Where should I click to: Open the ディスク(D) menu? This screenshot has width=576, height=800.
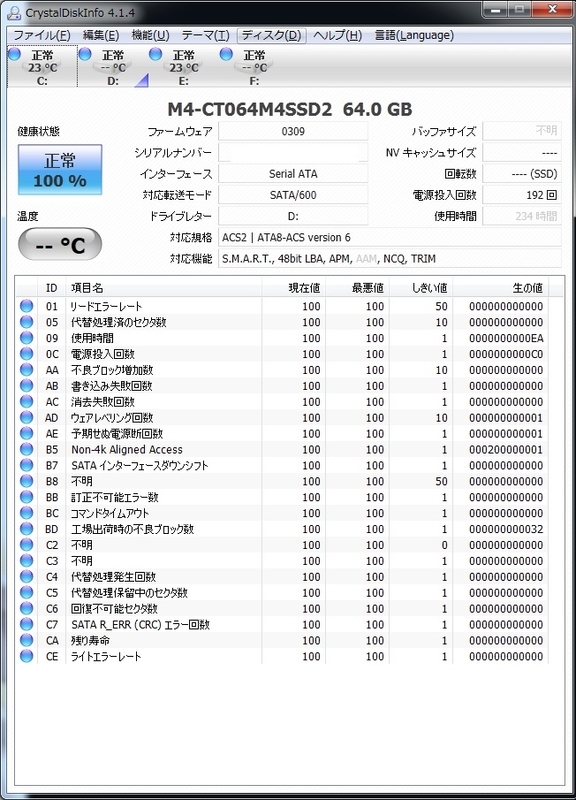pos(271,35)
